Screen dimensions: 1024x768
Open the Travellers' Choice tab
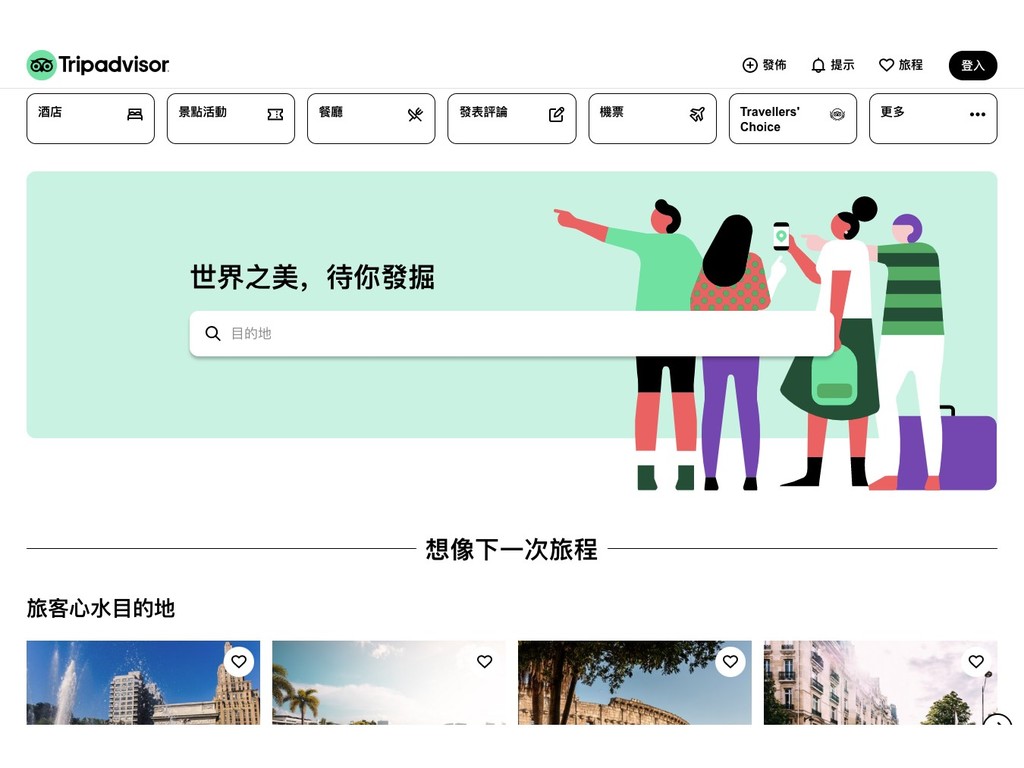click(x=793, y=118)
